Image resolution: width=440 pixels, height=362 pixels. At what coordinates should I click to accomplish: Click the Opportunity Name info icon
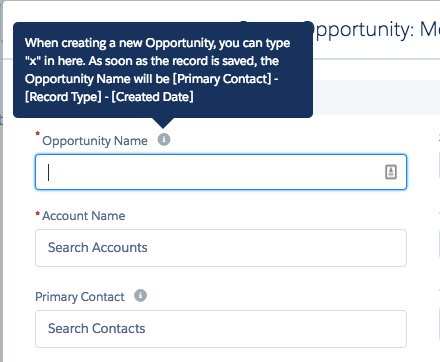pos(164,139)
